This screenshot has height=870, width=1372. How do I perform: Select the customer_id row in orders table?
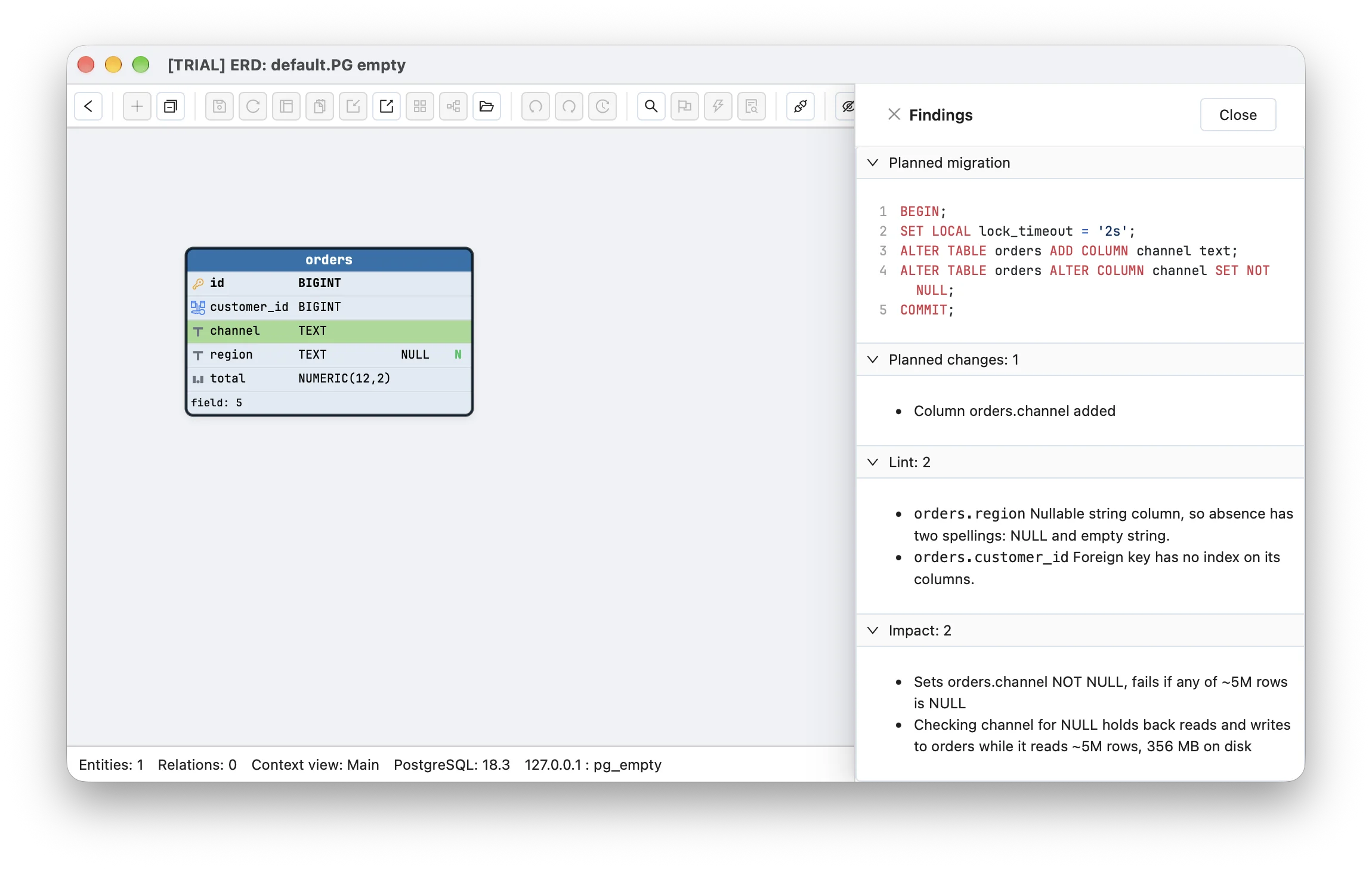point(329,307)
